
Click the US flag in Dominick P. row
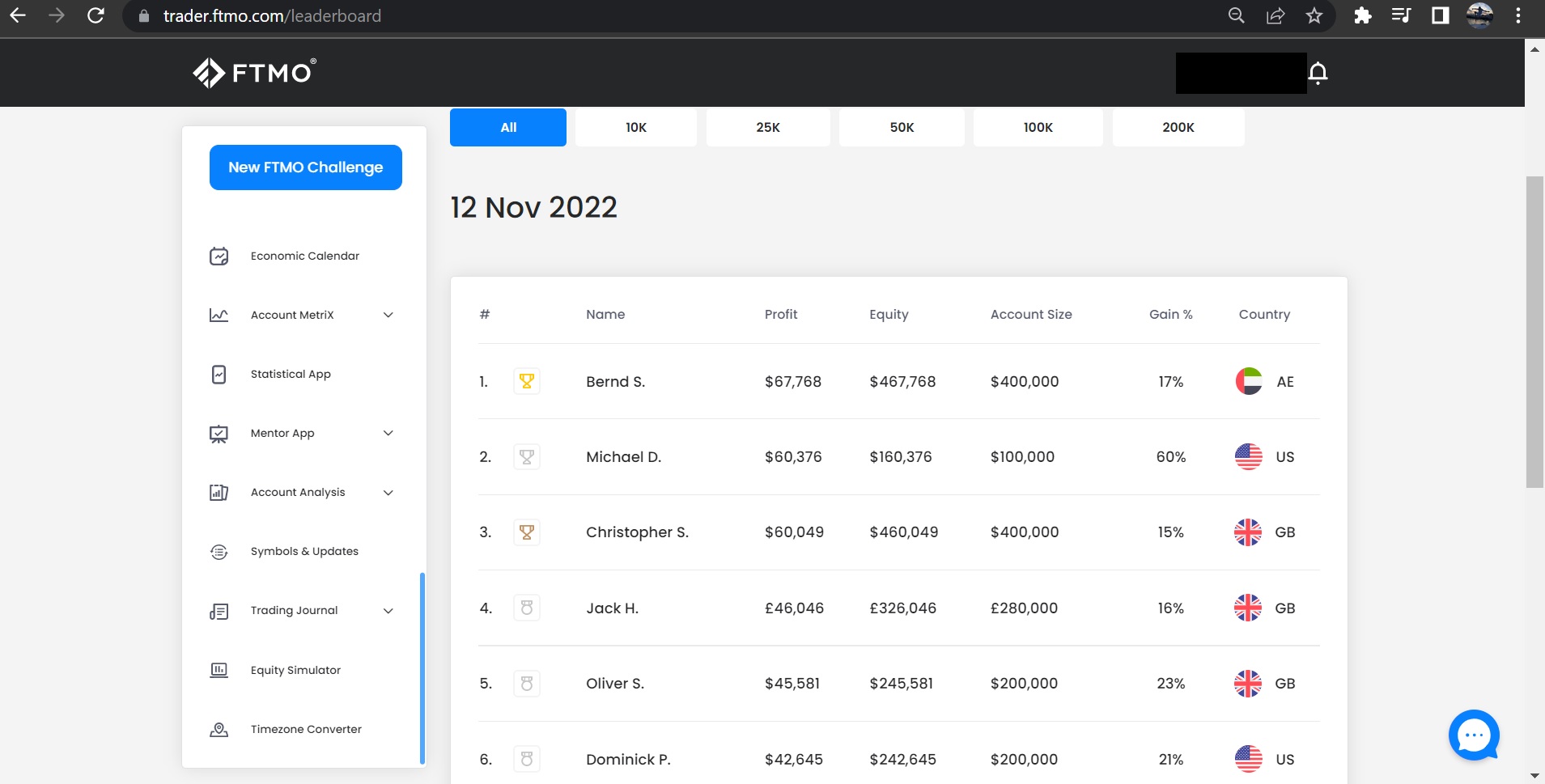(x=1249, y=759)
